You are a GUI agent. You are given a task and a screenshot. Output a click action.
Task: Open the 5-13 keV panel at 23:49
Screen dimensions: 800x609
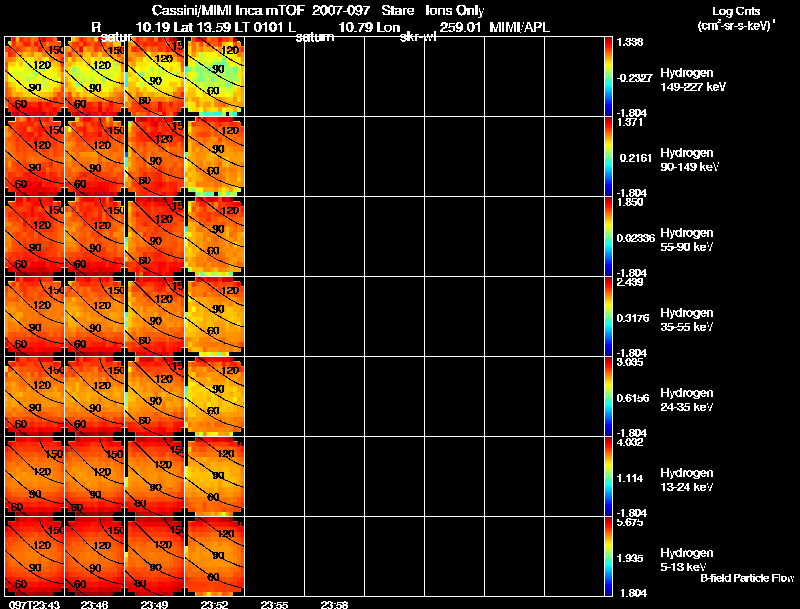(x=155, y=557)
